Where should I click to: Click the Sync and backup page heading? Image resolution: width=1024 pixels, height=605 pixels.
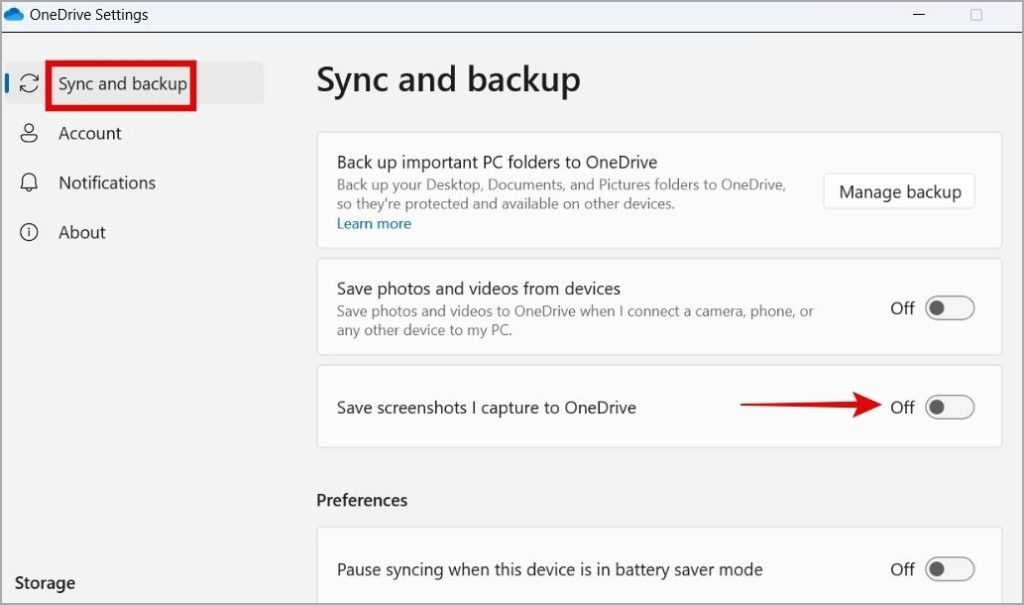point(448,80)
